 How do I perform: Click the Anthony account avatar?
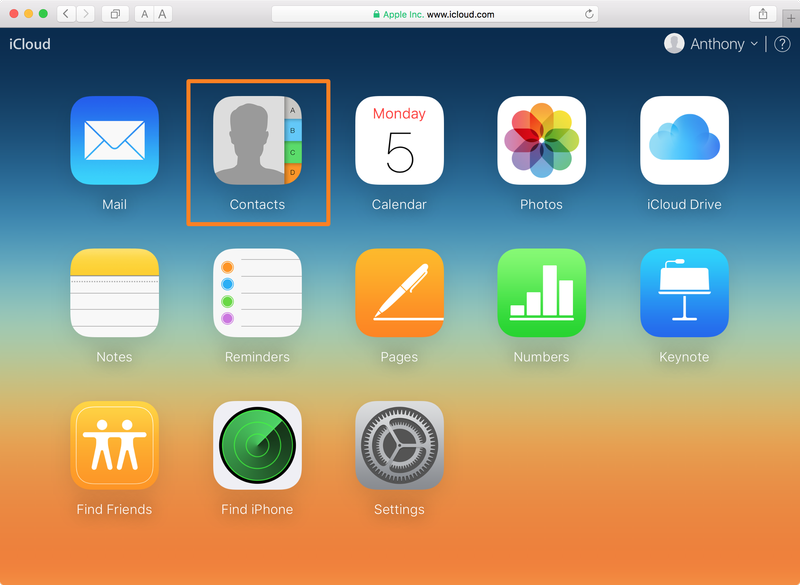tap(674, 44)
